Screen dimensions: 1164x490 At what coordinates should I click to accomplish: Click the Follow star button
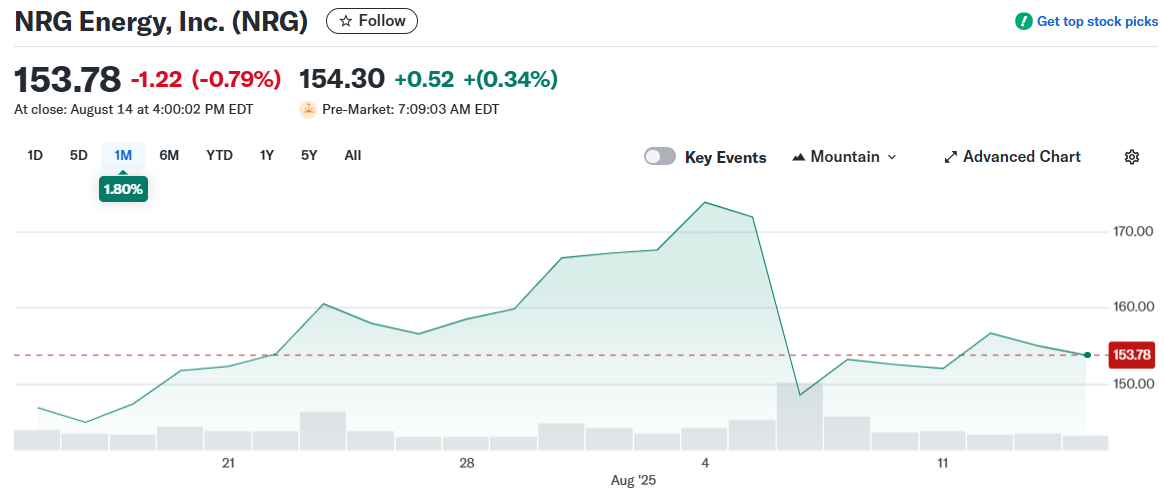click(372, 21)
